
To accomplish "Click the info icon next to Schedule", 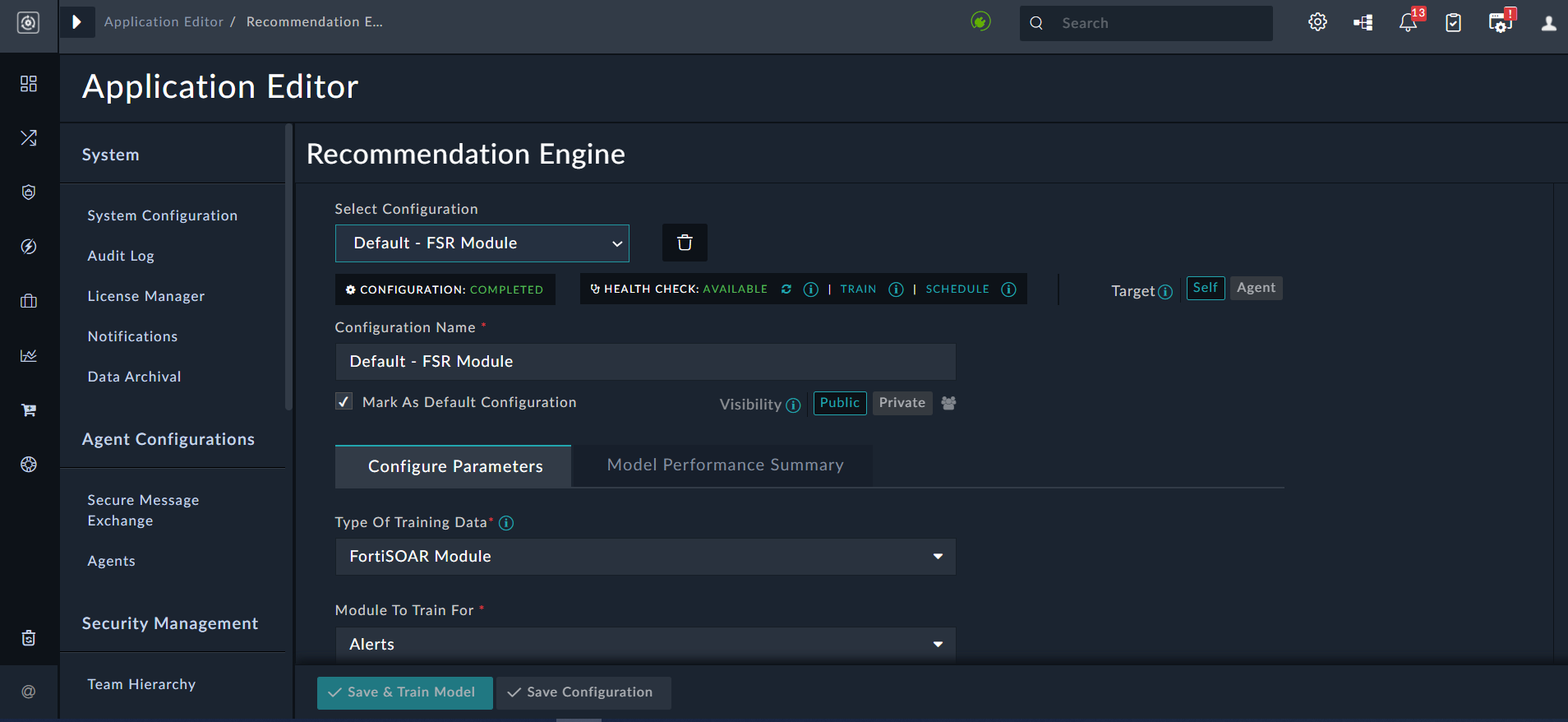I will (1008, 289).
